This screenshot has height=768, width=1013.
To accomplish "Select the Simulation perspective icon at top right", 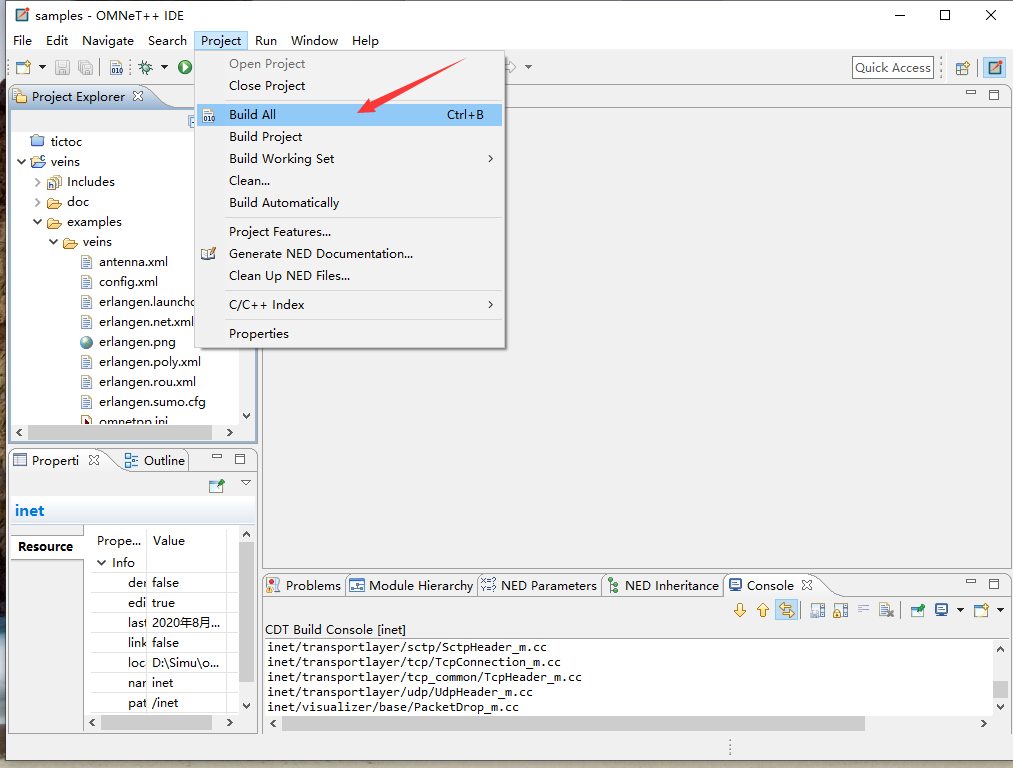I will coord(996,68).
